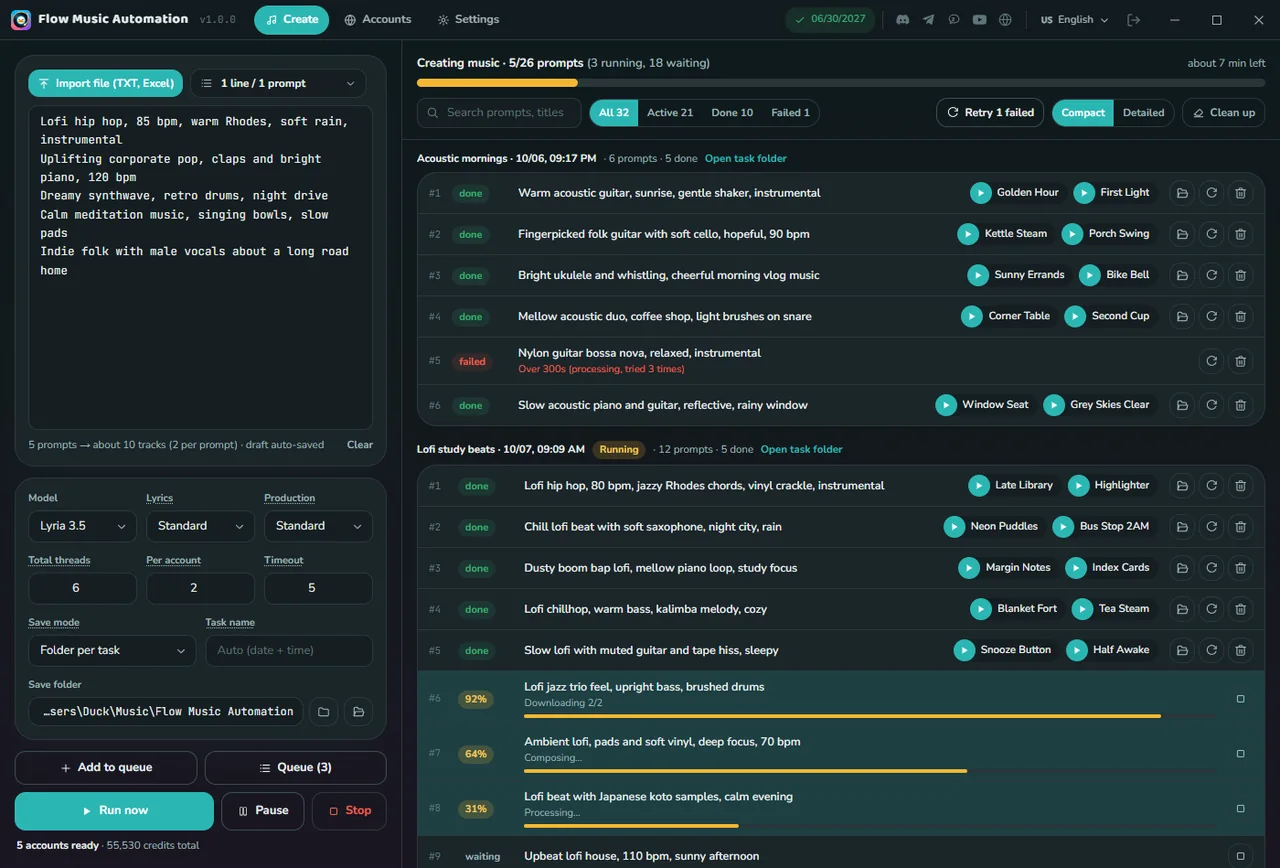1280x868 pixels.
Task: Click the log out icon
Action: coord(1133,20)
